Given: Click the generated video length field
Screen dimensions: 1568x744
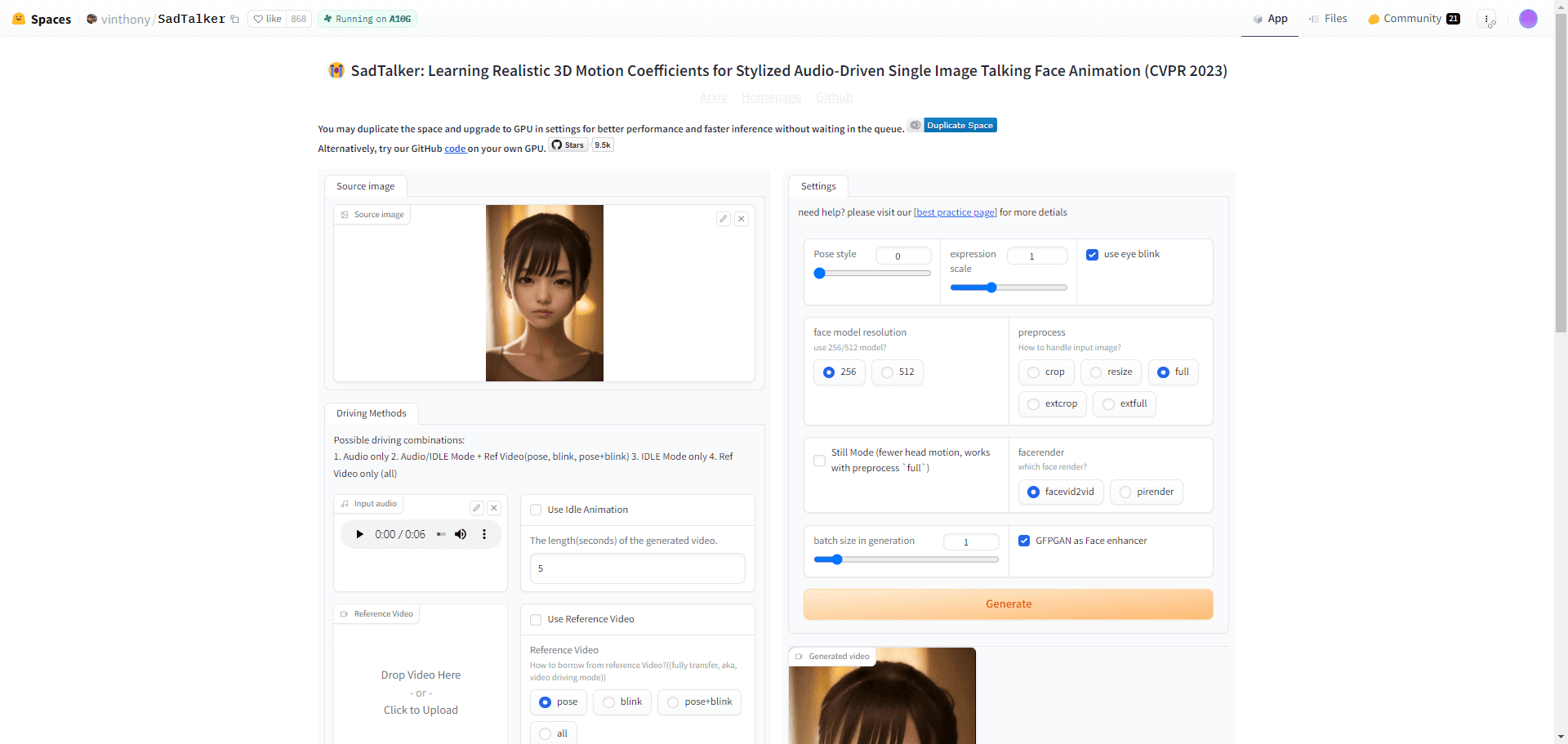Looking at the screenshot, I should (x=638, y=568).
